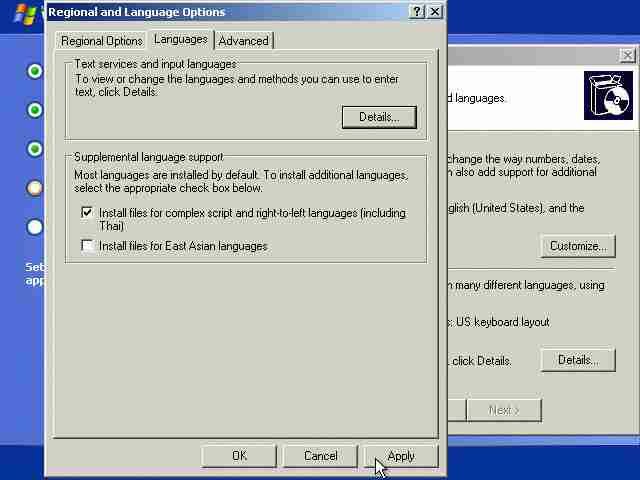
Task: Click Apply to save language settings
Action: coord(400,456)
